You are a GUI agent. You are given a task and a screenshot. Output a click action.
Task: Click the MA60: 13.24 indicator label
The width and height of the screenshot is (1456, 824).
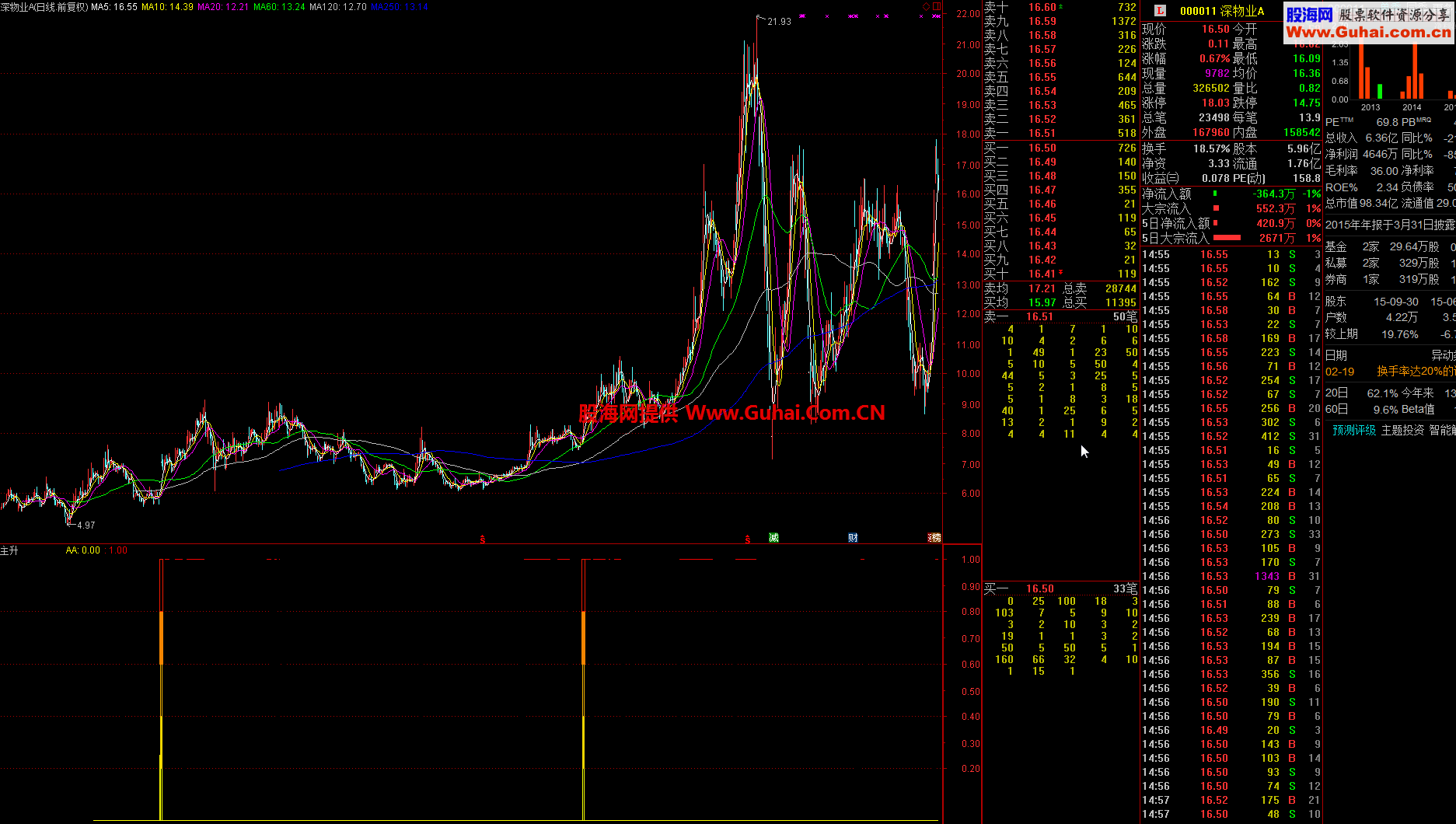(279, 6)
